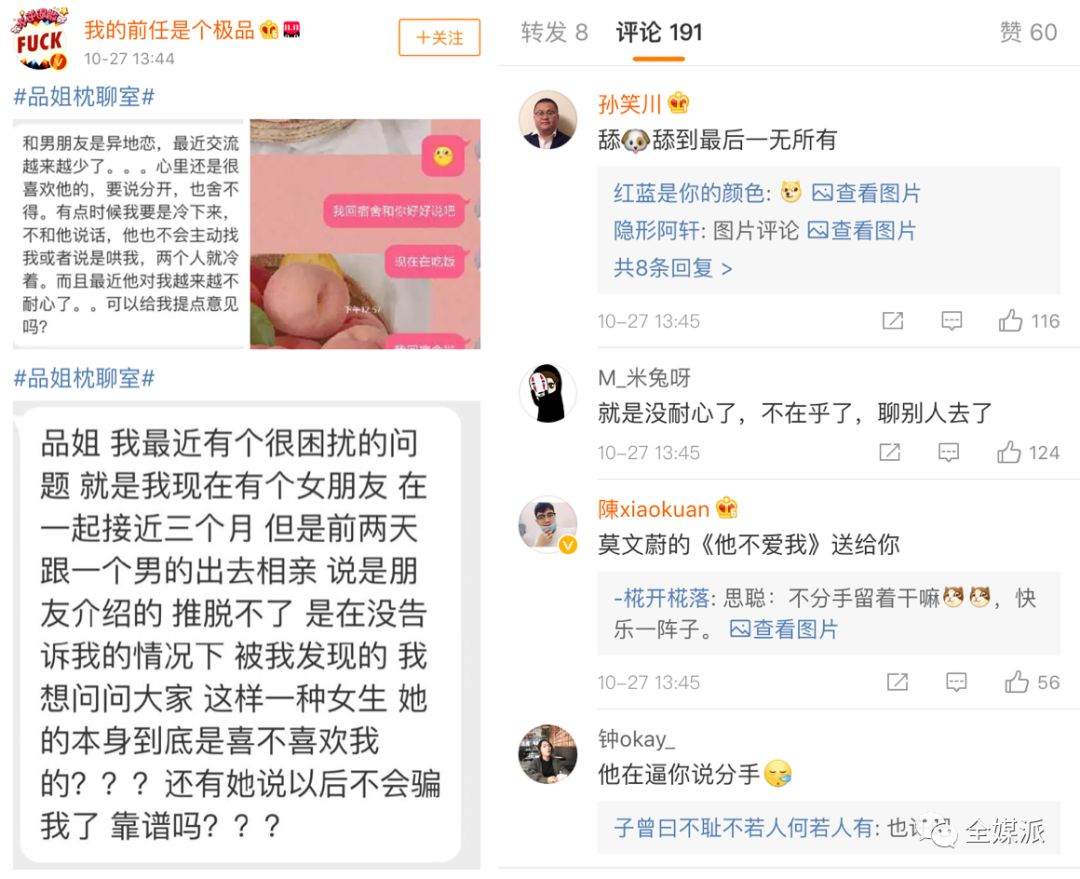Image resolution: width=1080 pixels, height=879 pixels.
Task: Like 陳xiaokuan's comment with 56 likes
Action: click(1031, 682)
